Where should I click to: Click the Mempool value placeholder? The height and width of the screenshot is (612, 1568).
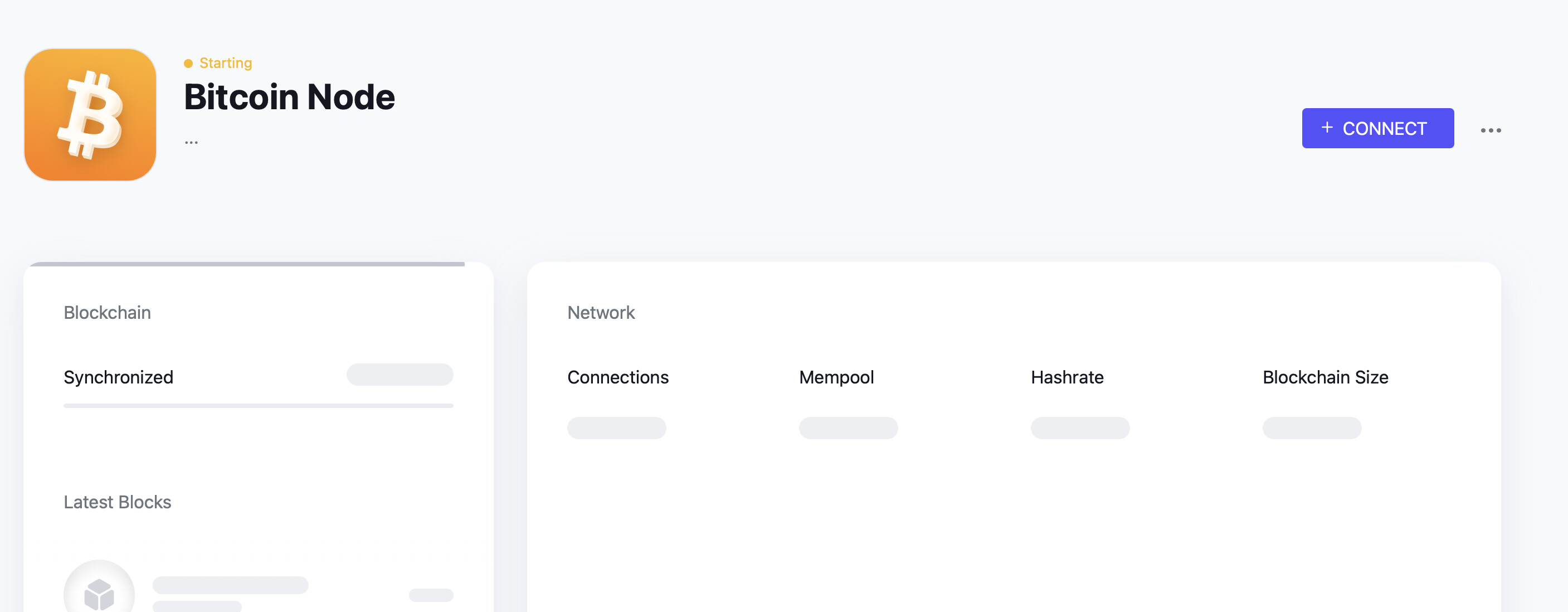point(848,428)
